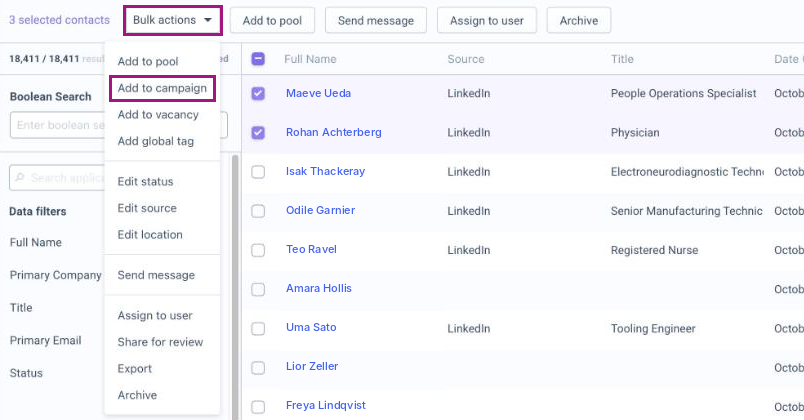This screenshot has width=804, height=420.
Task: Open the Title data filter in sidebar
Action: click(21, 308)
